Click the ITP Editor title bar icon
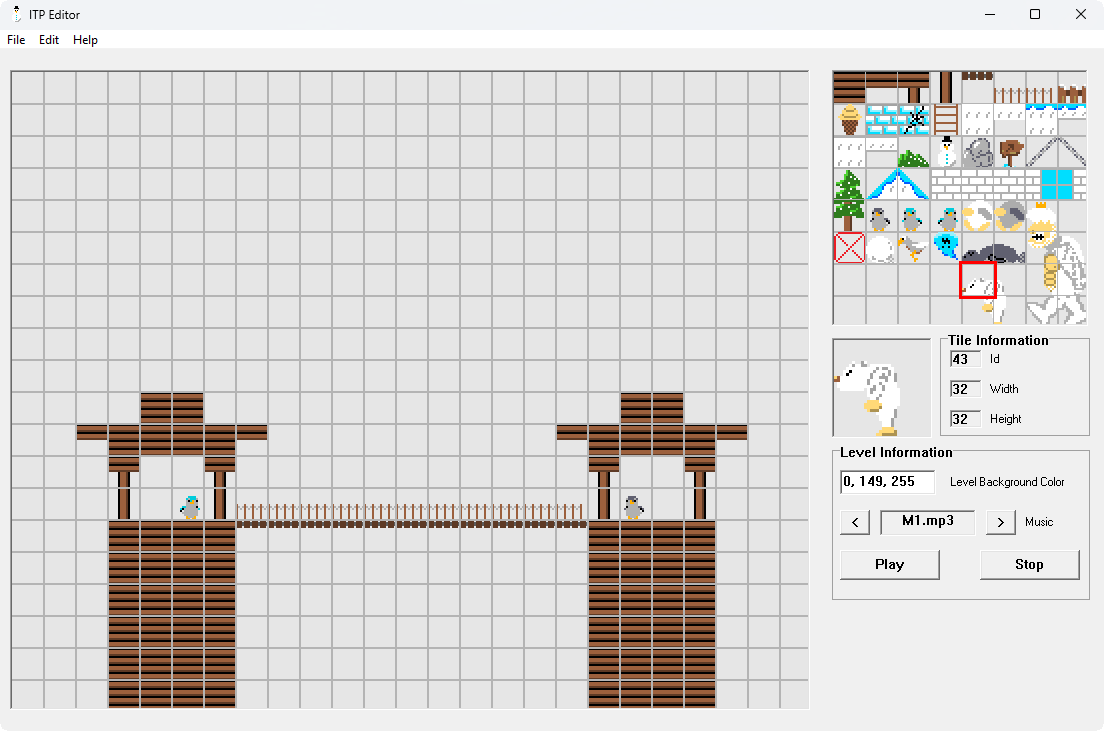1104x731 pixels. [16, 14]
